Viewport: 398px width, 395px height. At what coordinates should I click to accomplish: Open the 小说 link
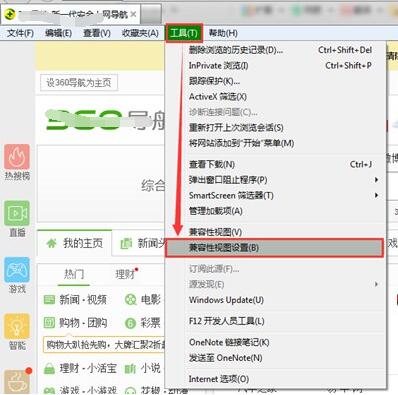151,368
